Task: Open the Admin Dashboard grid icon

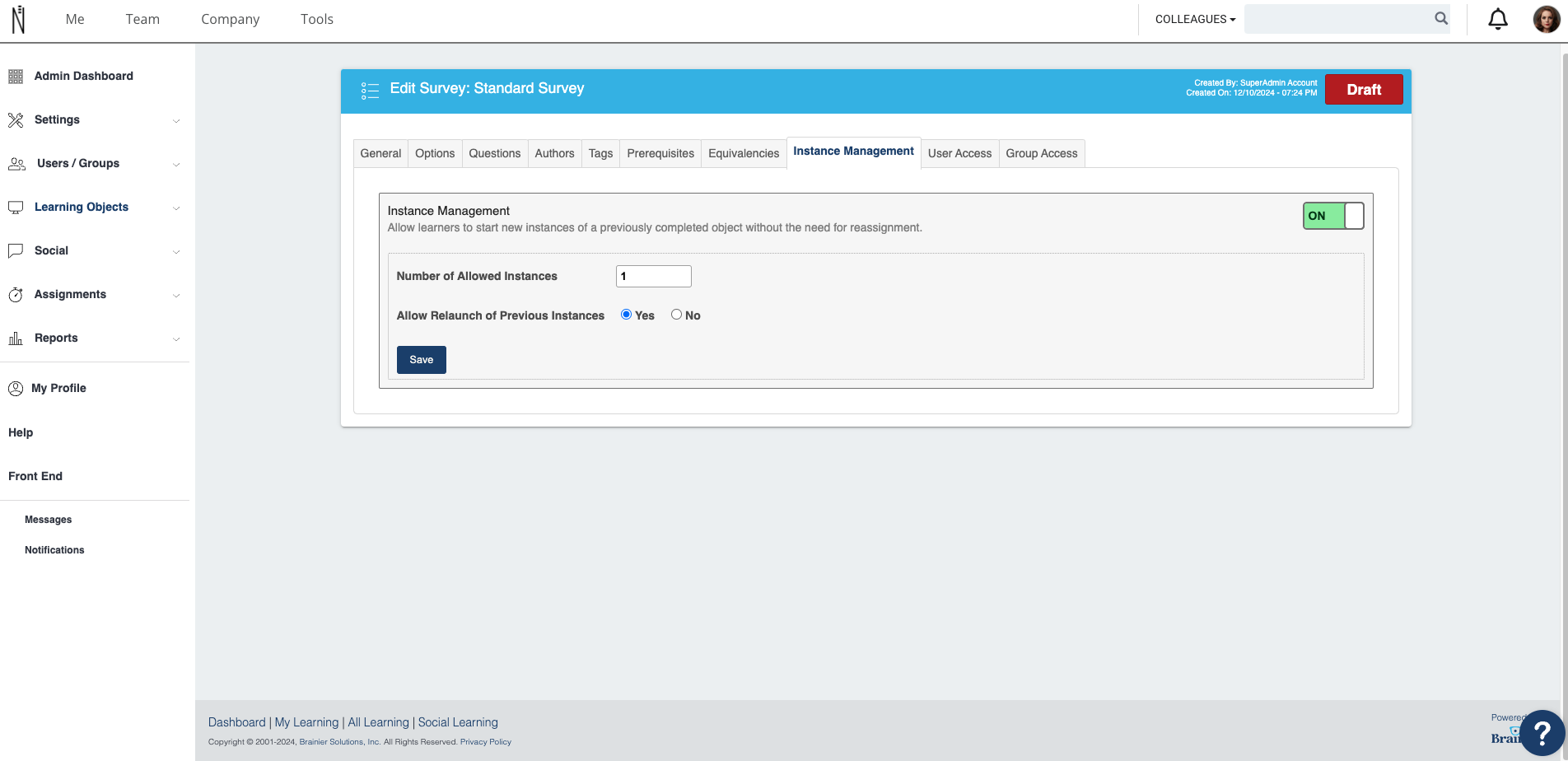Action: (x=16, y=77)
